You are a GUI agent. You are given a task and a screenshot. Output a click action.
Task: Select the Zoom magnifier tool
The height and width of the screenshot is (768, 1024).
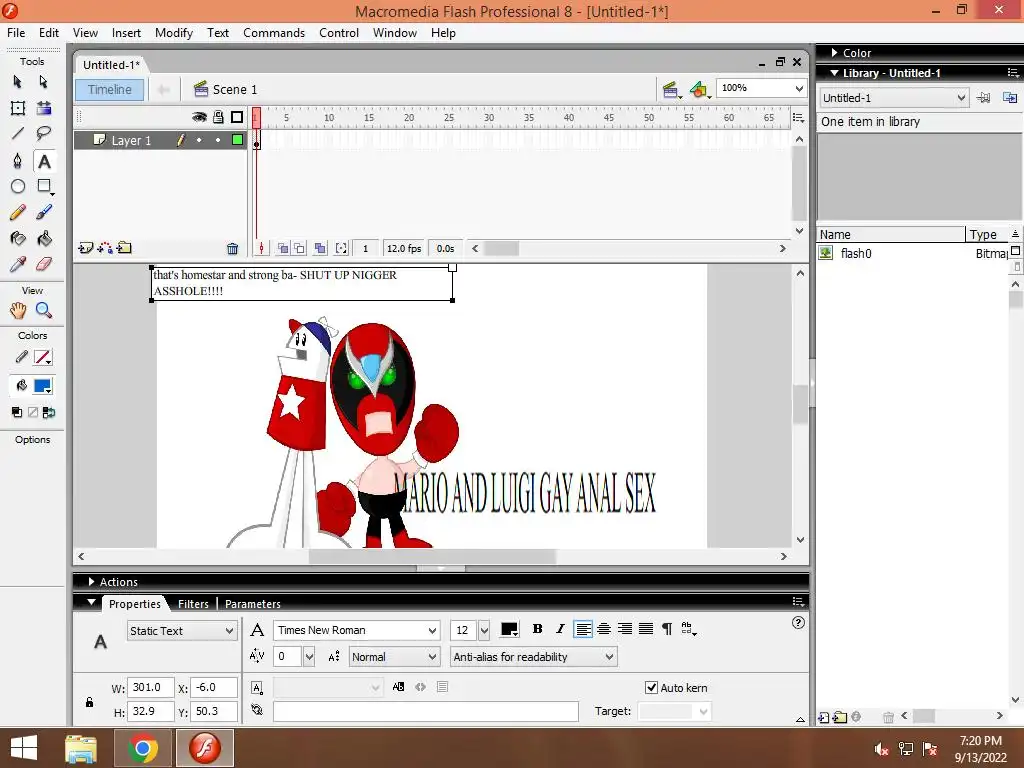(x=44, y=310)
